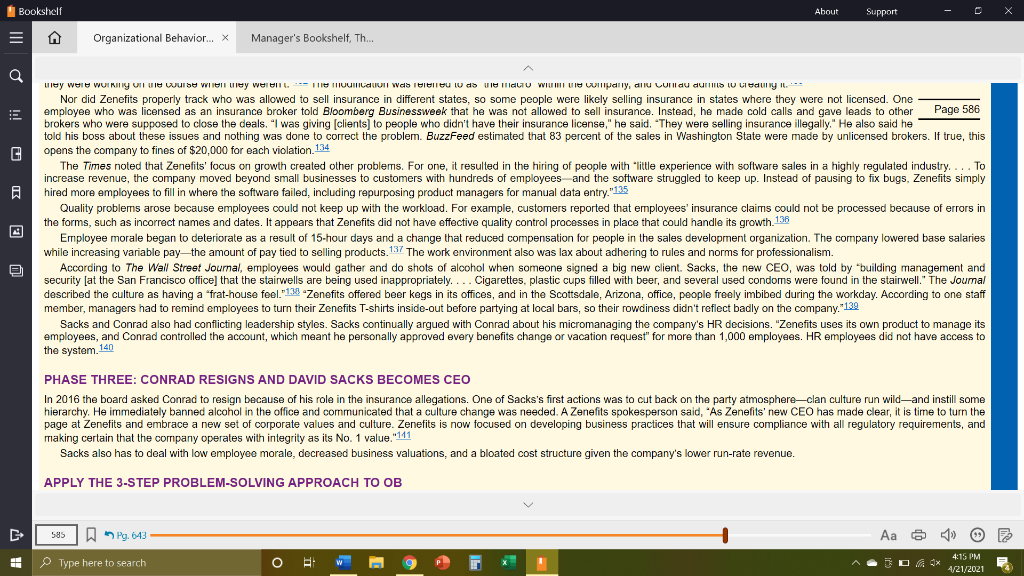Viewport: 1024px width, 576px height.
Task: Open the citation quote icon
Action: pyautogui.click(x=977, y=536)
